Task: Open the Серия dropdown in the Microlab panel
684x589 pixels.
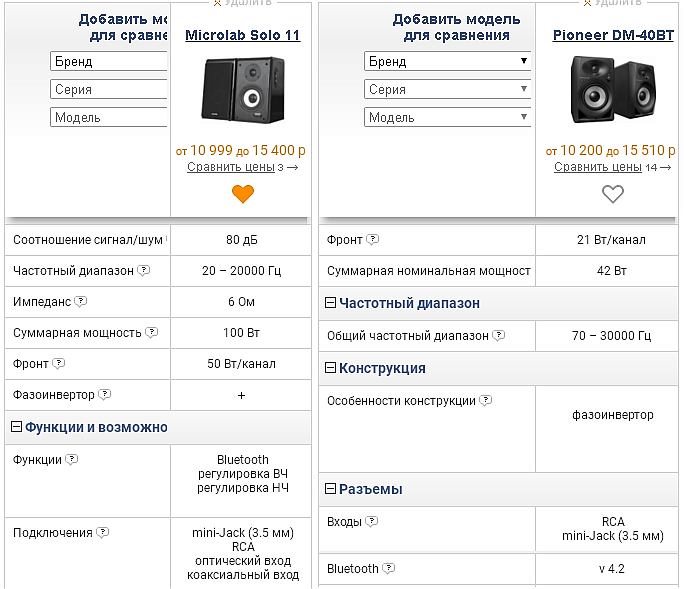Action: point(108,89)
